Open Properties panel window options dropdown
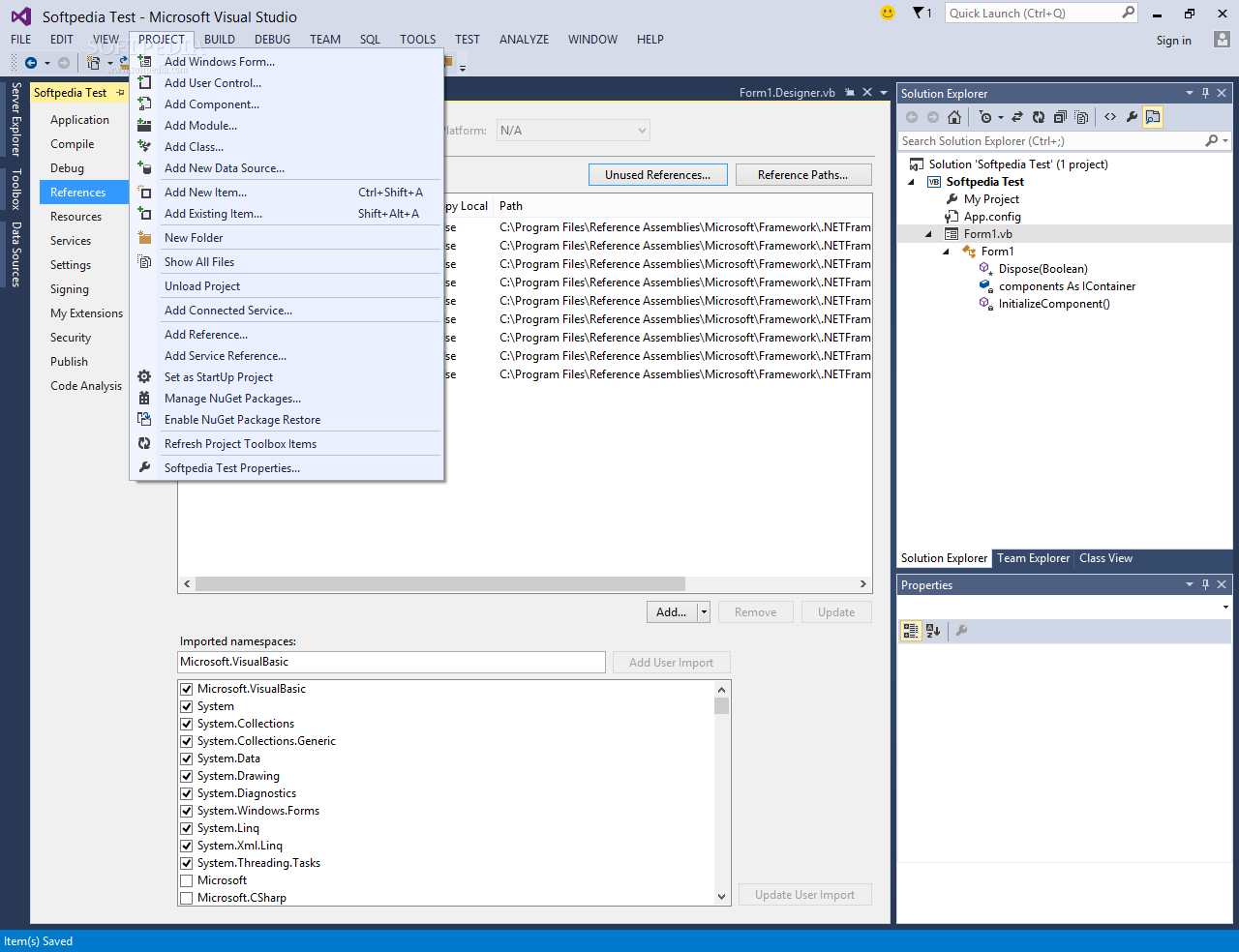The width and height of the screenshot is (1239, 952). (x=1190, y=585)
